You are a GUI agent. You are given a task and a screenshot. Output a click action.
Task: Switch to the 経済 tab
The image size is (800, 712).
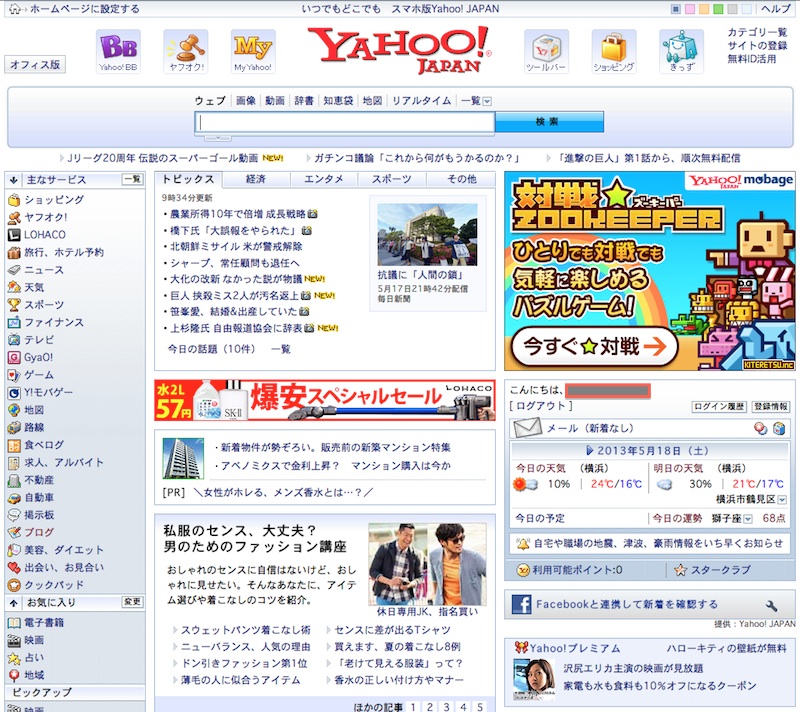(255, 180)
